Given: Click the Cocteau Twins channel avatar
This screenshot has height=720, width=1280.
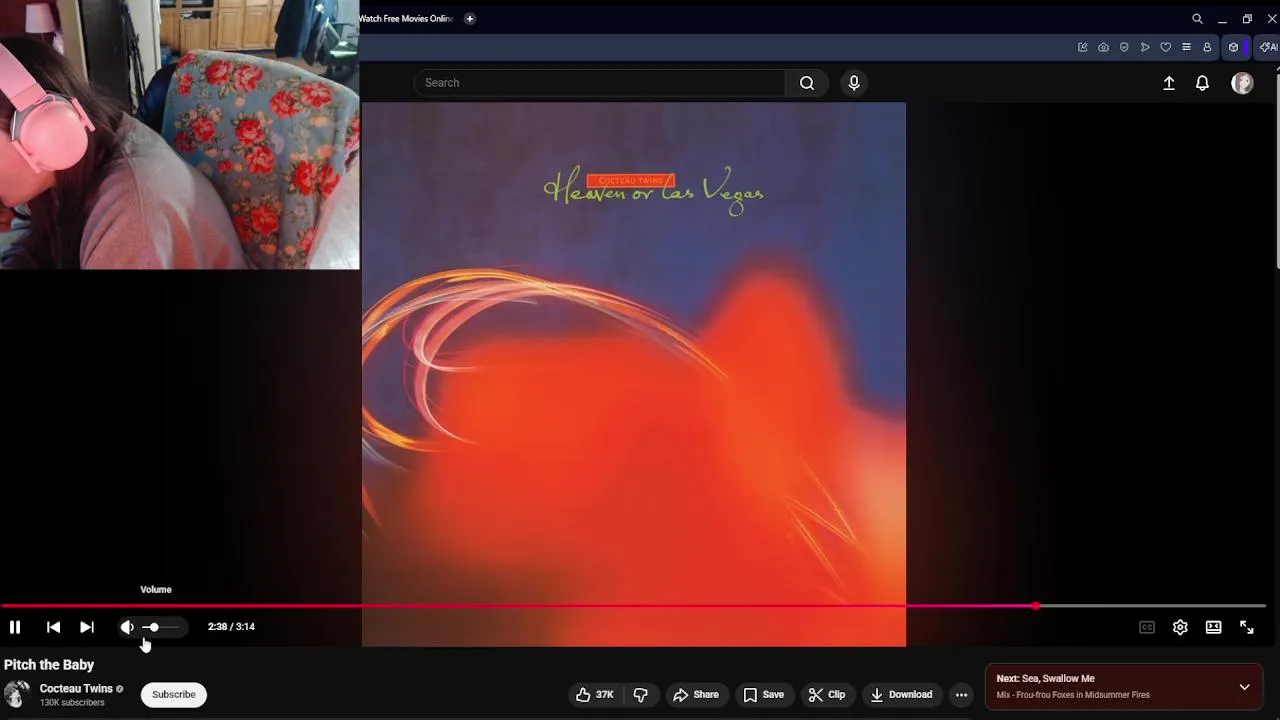Looking at the screenshot, I should point(17,695).
